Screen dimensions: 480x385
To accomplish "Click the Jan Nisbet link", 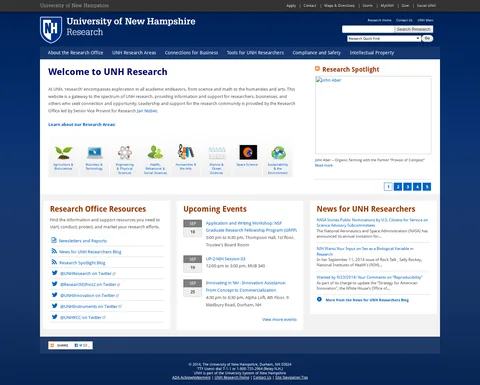I will (147, 111).
